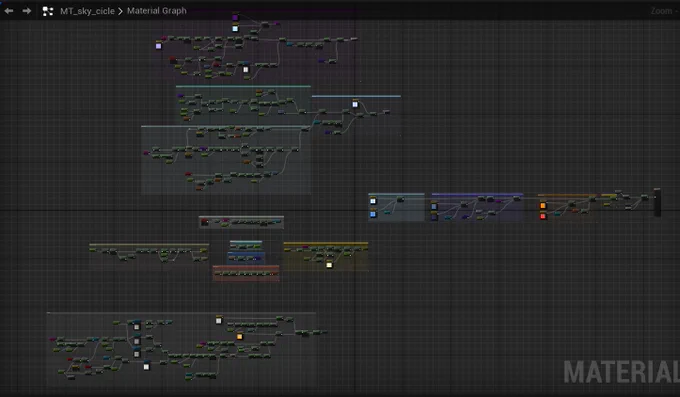Image resolution: width=680 pixels, height=397 pixels.
Task: Select the yellow comment box title bar
Action: click(326, 244)
